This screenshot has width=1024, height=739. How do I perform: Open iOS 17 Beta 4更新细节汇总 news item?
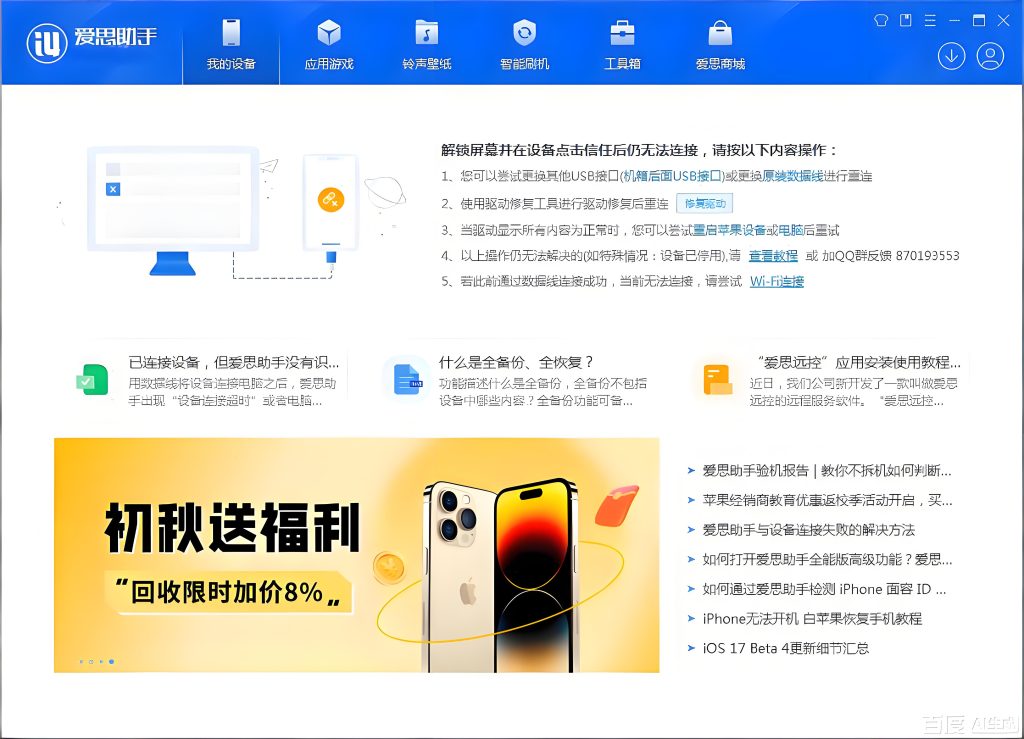785,648
